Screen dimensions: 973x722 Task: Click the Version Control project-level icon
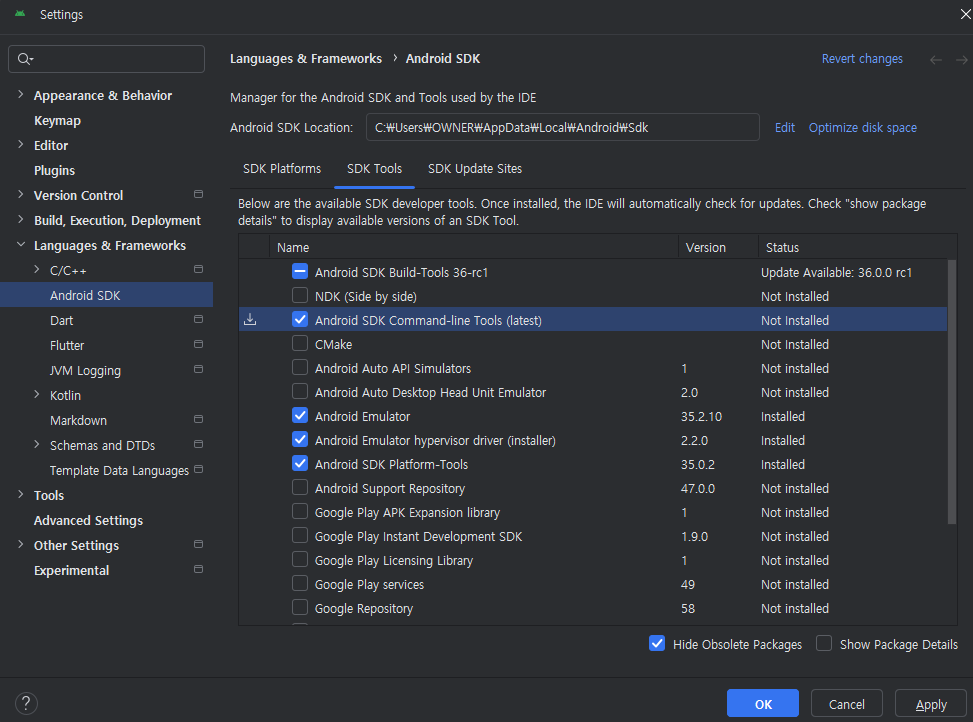pos(199,194)
